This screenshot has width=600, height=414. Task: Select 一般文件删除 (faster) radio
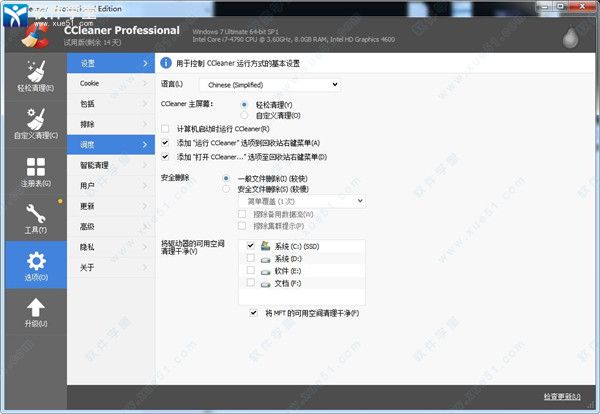[x=226, y=178]
